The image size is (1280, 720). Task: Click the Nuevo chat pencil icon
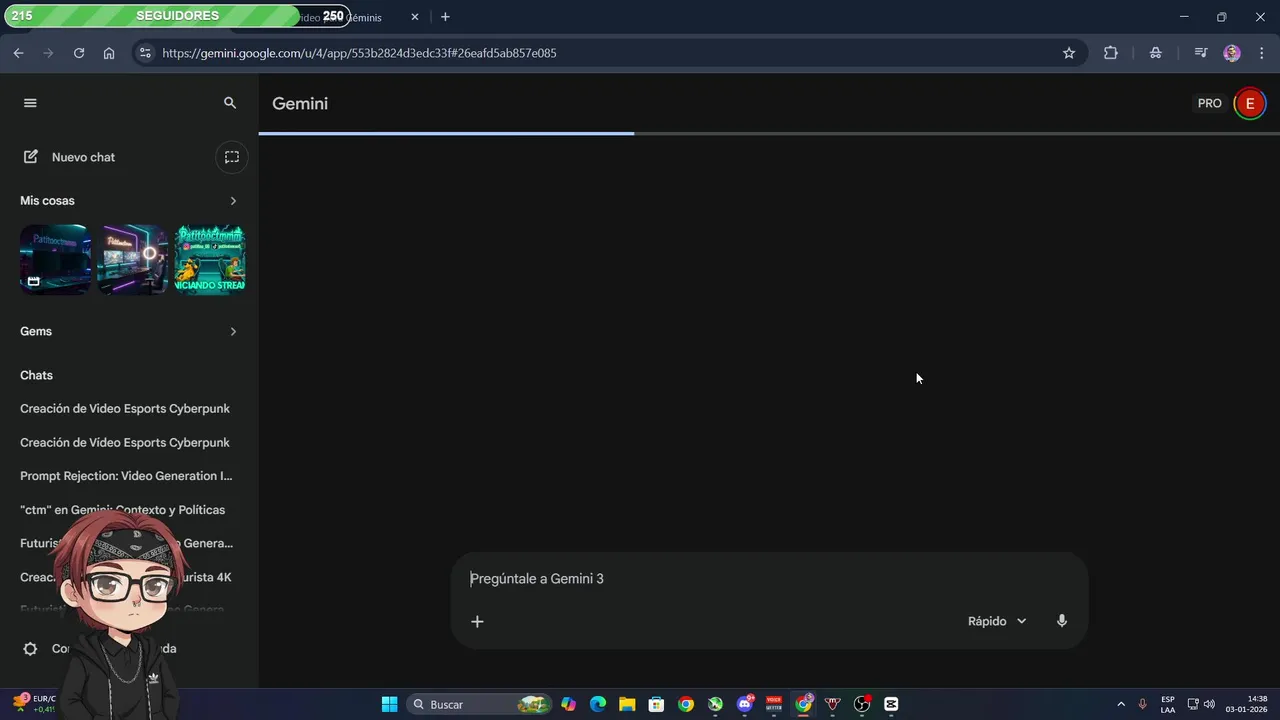[31, 157]
